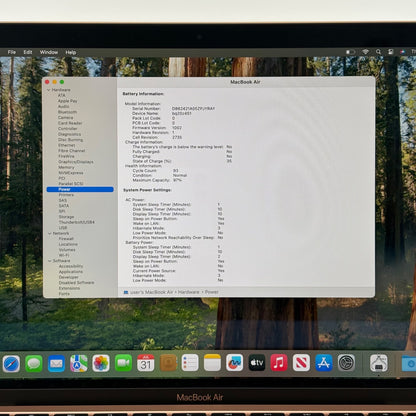Image resolution: width=416 pixels, height=416 pixels.
Task: Click Hardware in the bottom path bar
Action: pos(188,292)
